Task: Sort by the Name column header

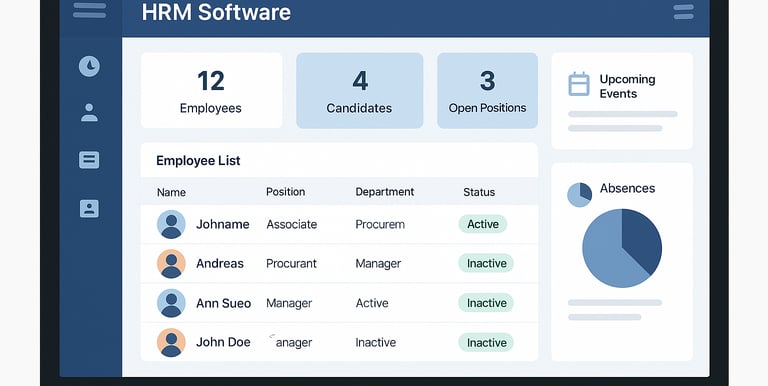Action: [x=171, y=192]
